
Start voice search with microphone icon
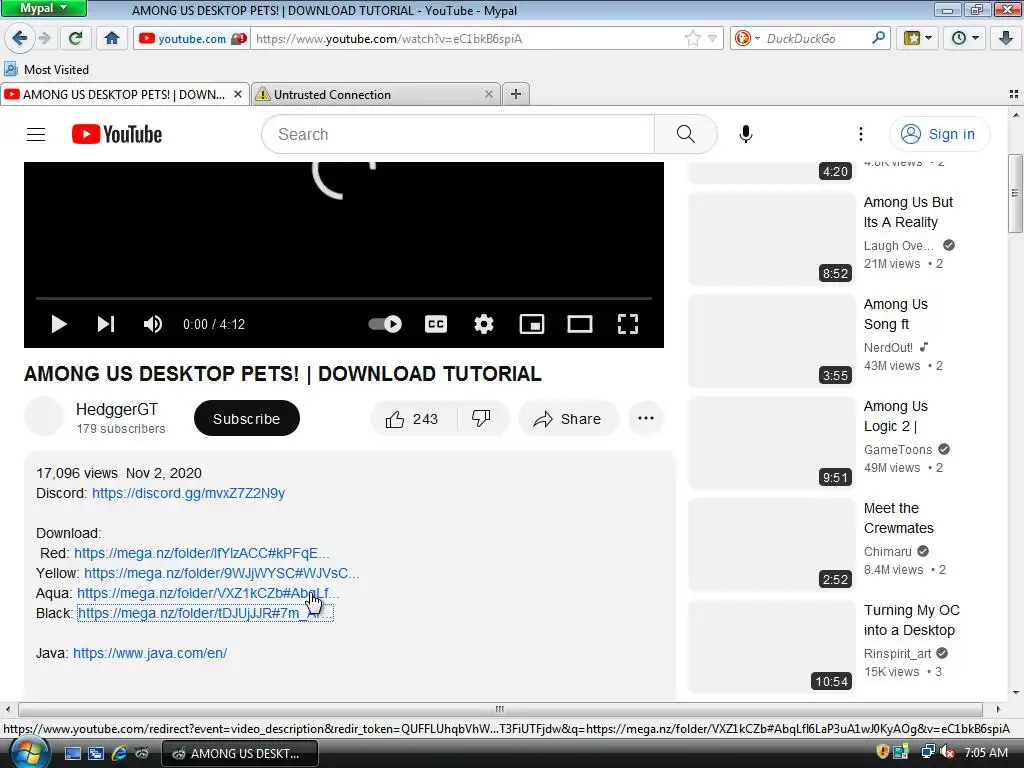tap(746, 135)
